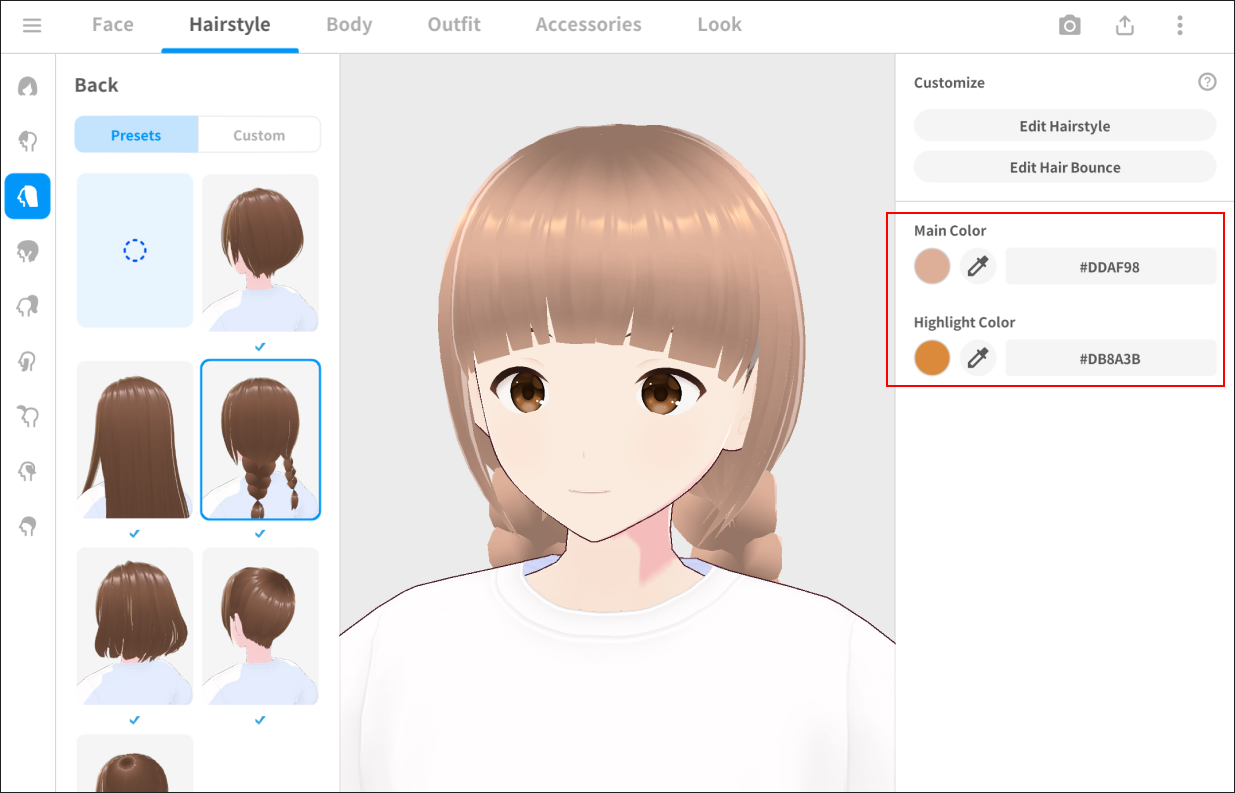This screenshot has height=793, width=1235.
Task: Click the Edit Hair Bounce button
Action: click(x=1064, y=167)
